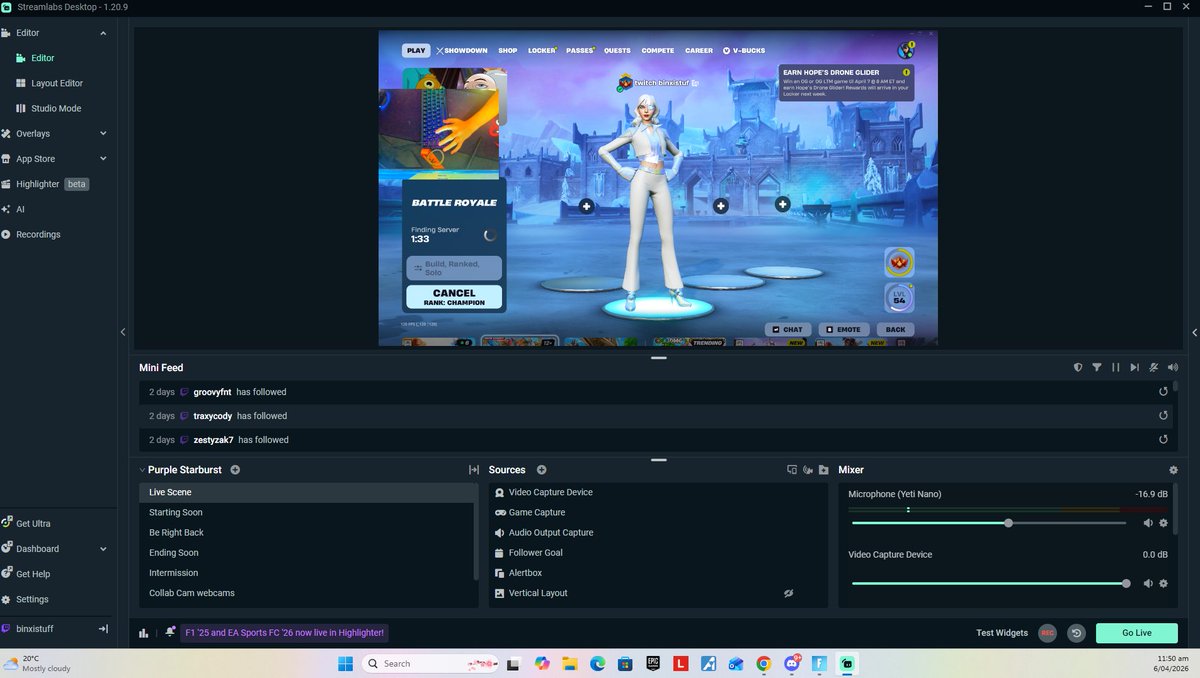Image resolution: width=1200 pixels, height=678 pixels.
Task: Click the Fortnite stream preview canvas
Action: [658, 188]
